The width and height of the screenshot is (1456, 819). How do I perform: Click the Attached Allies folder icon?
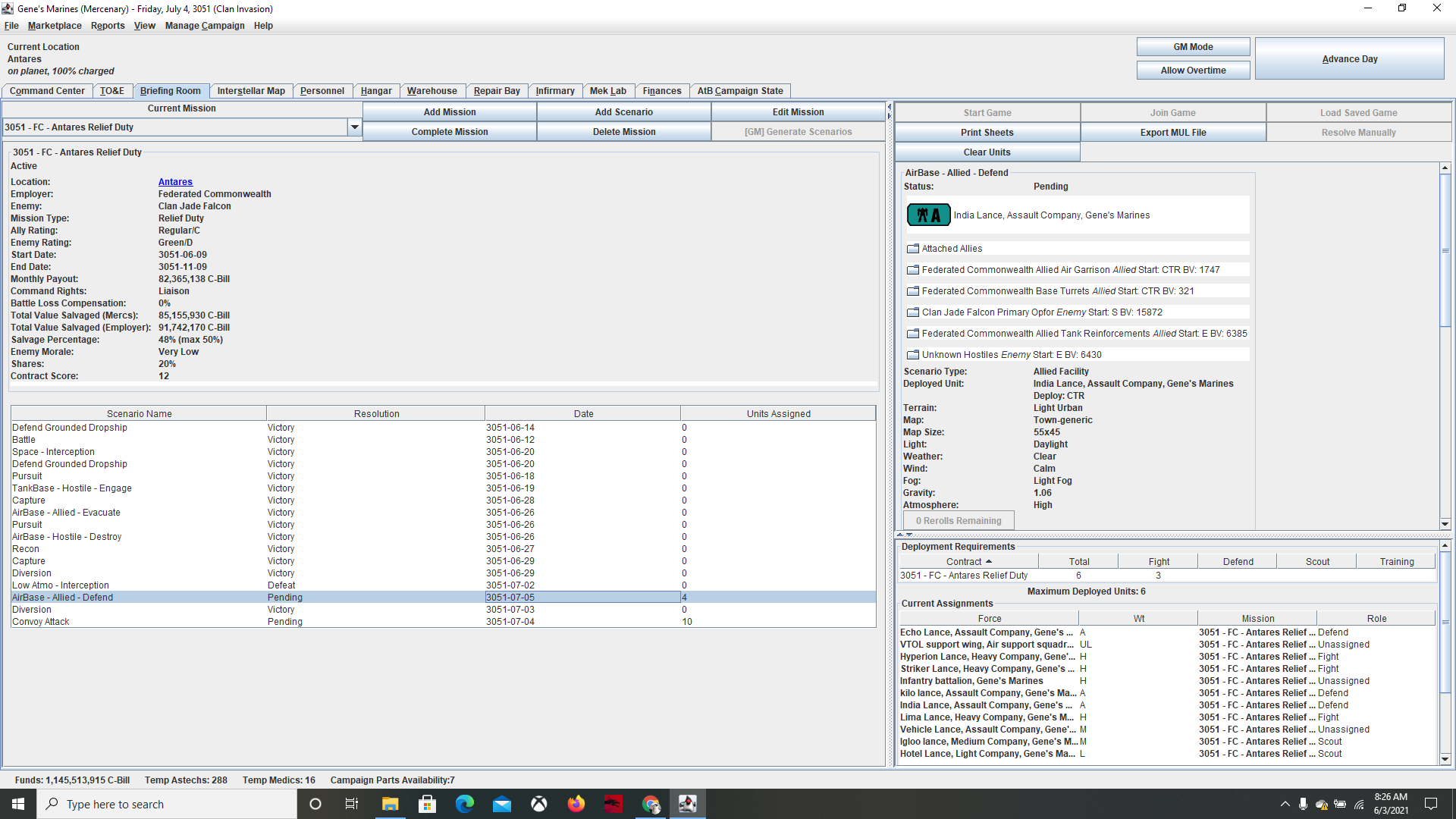(913, 249)
